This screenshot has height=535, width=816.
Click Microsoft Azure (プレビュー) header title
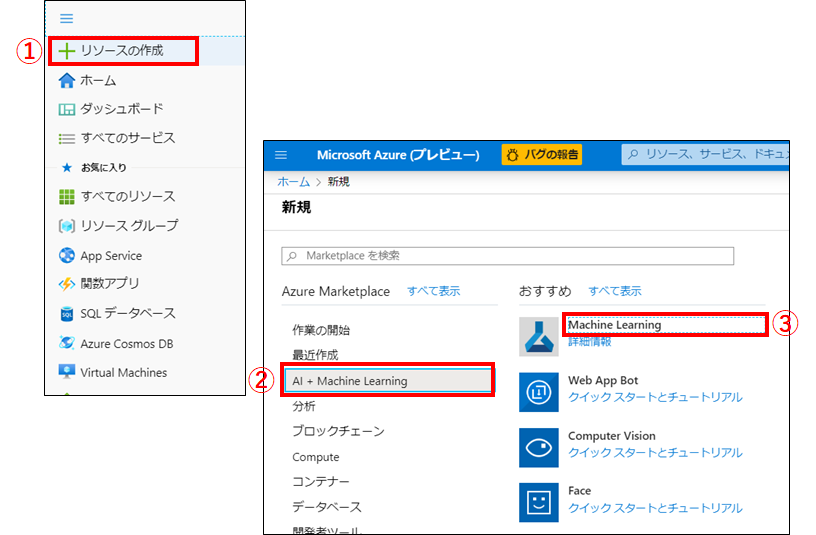pos(398,155)
